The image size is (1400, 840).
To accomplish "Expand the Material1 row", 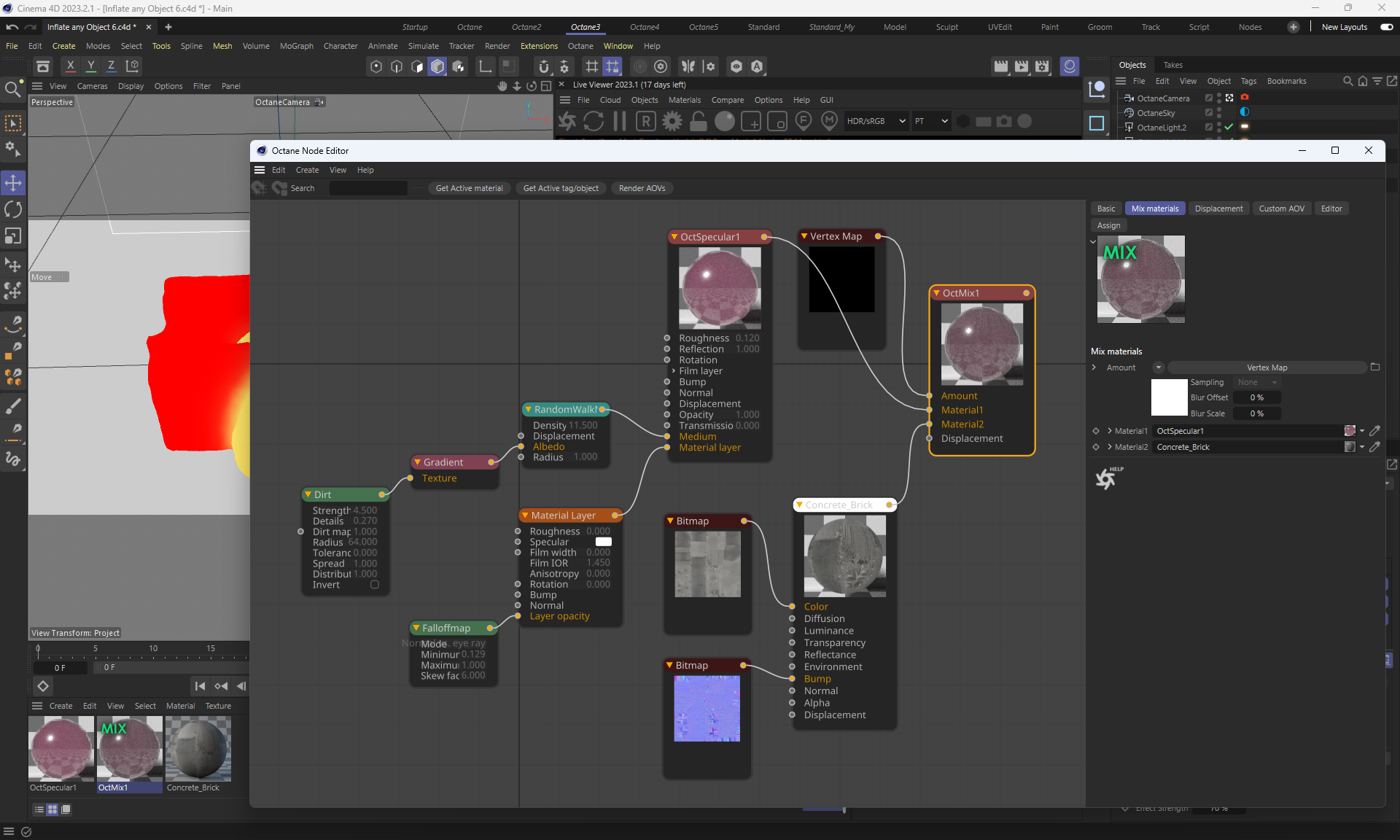I will click(x=1109, y=431).
